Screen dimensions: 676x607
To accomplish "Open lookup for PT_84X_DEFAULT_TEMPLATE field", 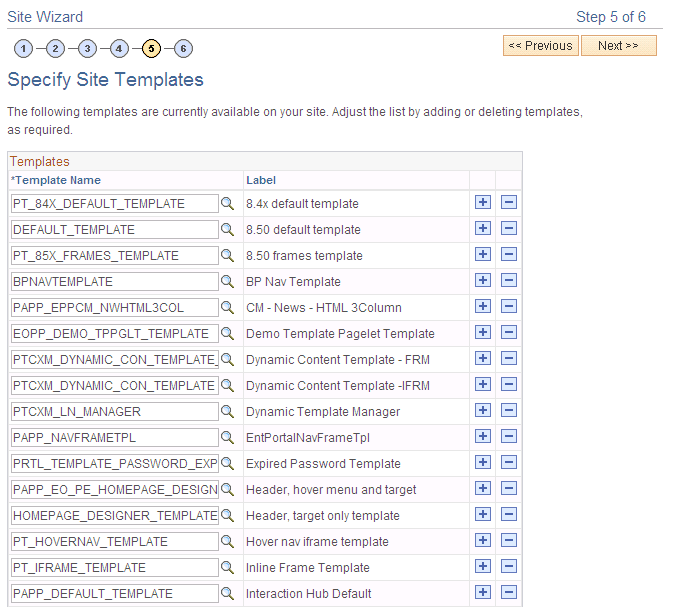I will [227, 203].
